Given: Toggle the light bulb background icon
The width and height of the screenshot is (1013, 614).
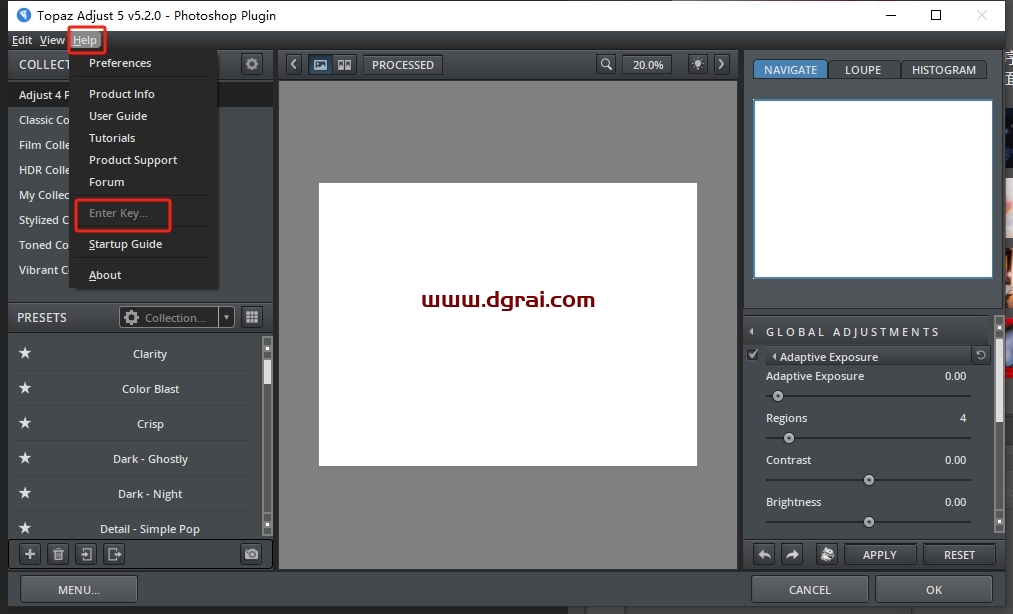Looking at the screenshot, I should tap(698, 65).
